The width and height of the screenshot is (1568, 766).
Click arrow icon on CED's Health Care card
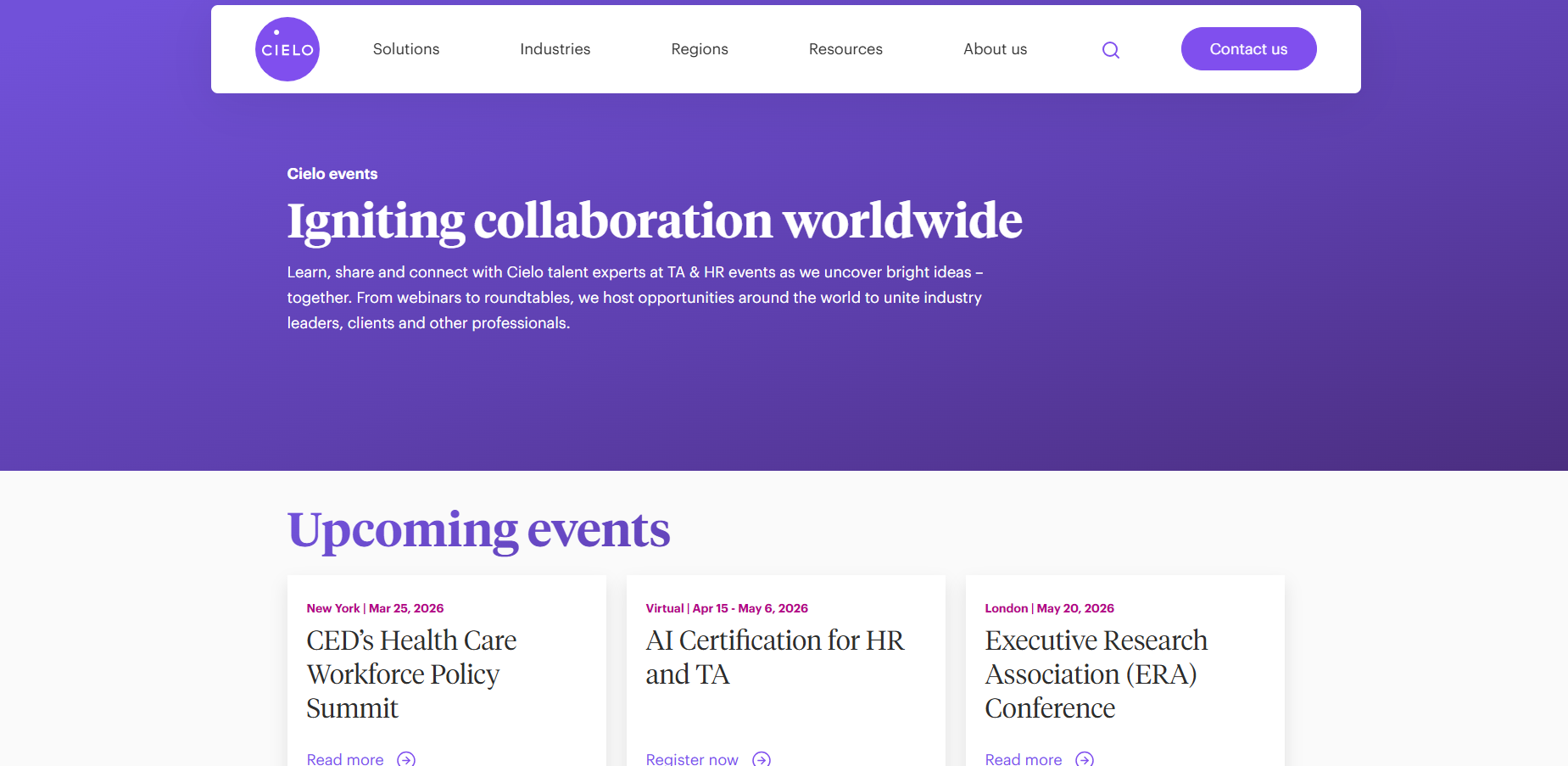pyautogui.click(x=406, y=758)
